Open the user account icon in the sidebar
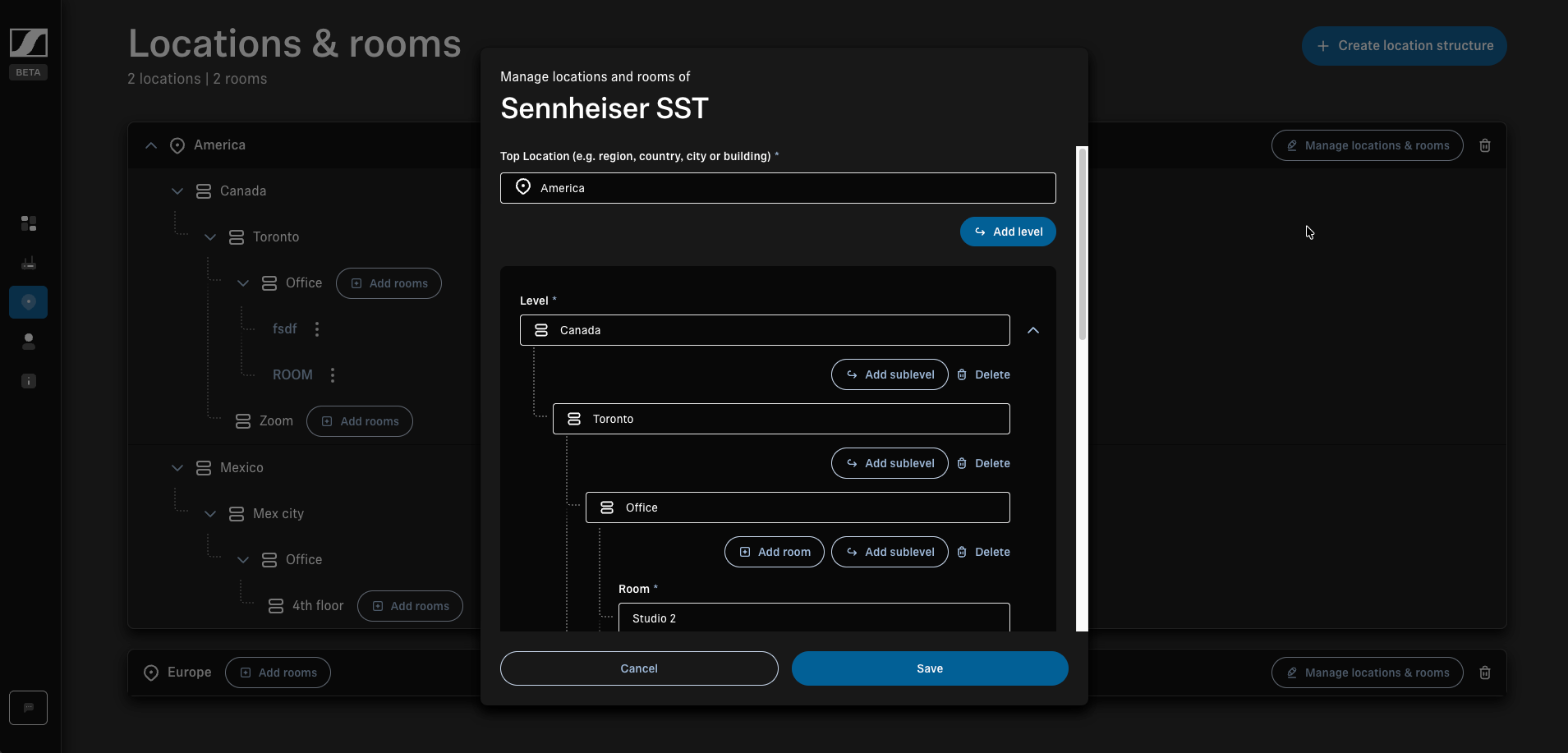This screenshot has width=1568, height=753. click(x=28, y=342)
